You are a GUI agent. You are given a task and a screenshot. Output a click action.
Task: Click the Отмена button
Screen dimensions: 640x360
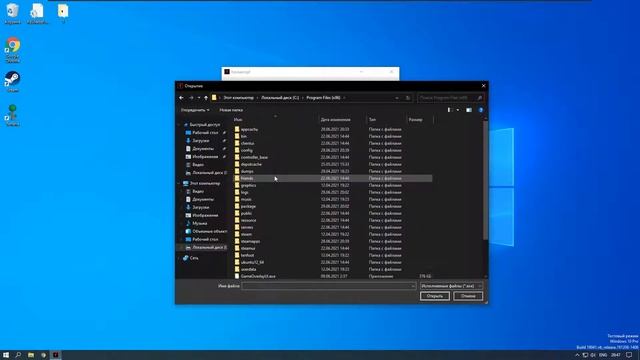click(x=468, y=296)
